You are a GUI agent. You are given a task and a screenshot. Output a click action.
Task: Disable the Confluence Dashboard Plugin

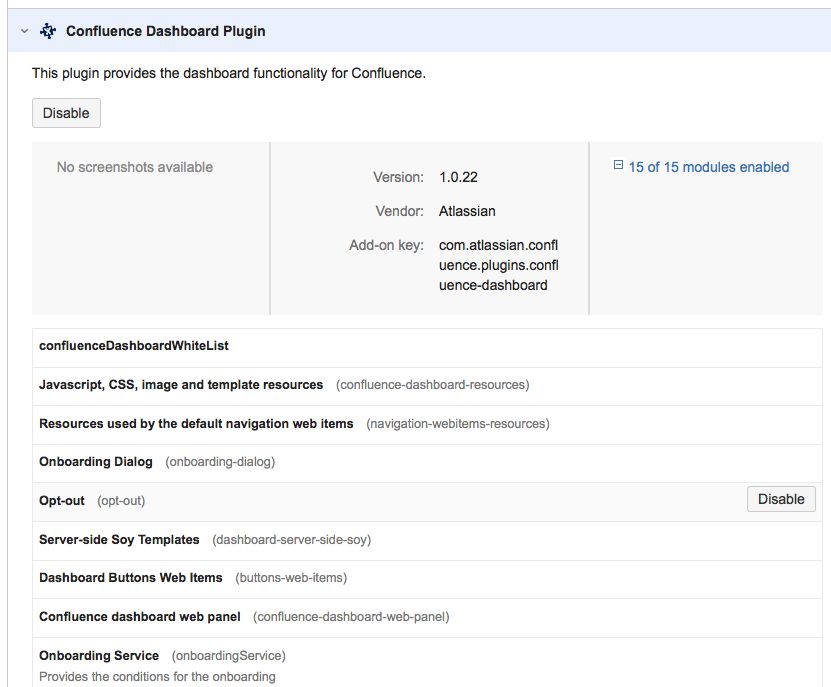66,113
